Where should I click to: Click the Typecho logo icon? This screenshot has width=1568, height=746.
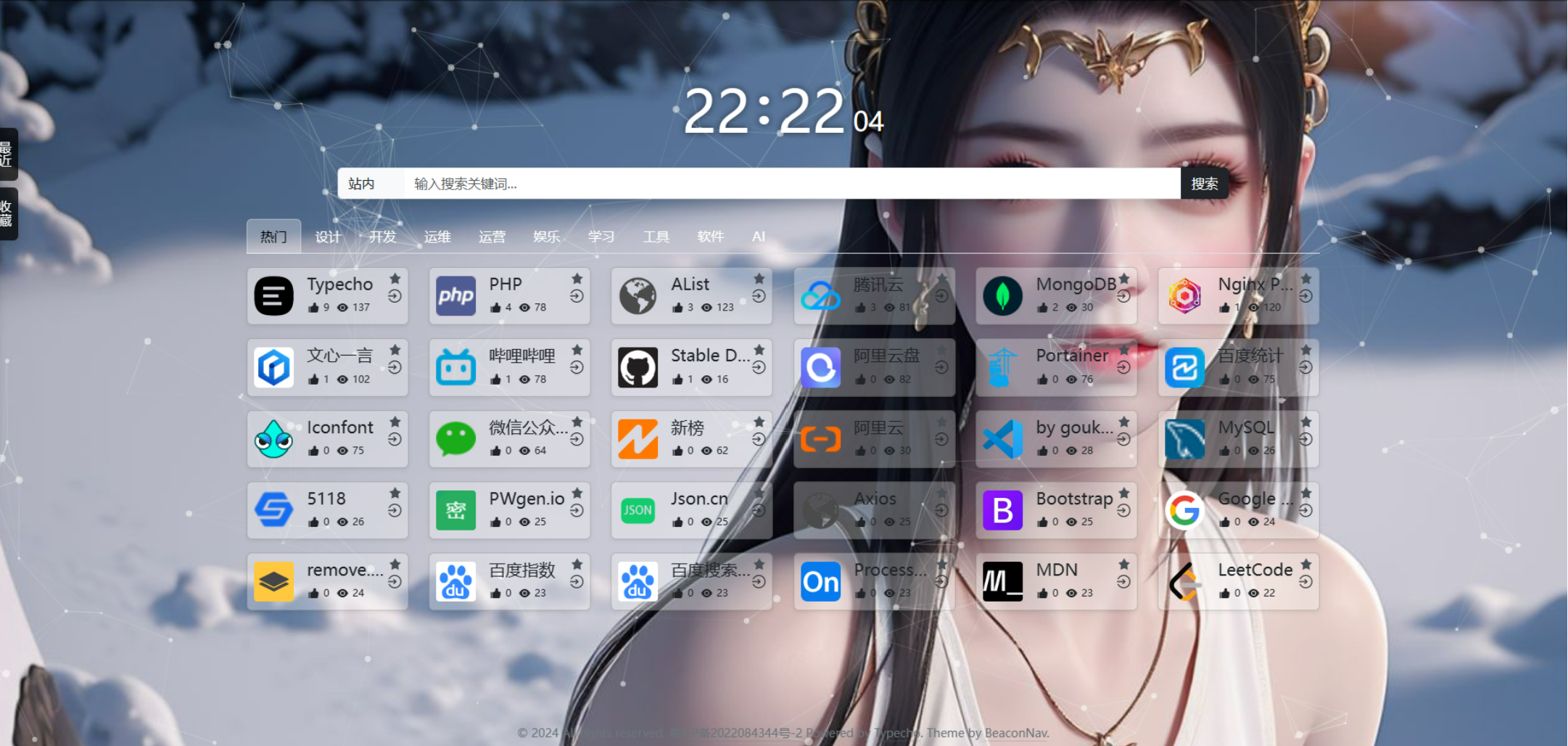point(273,296)
